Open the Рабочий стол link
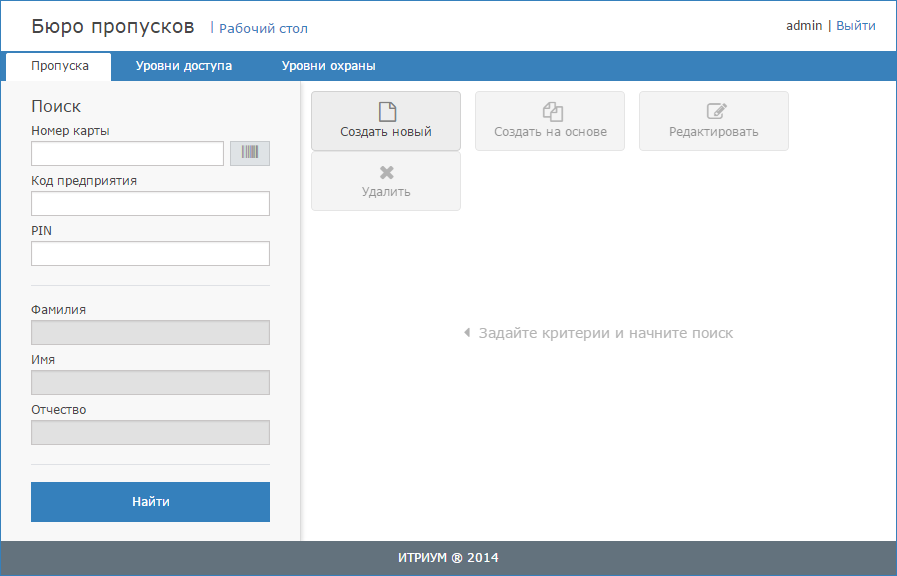Screen dimensions: 897x576 pyautogui.click(x=263, y=29)
